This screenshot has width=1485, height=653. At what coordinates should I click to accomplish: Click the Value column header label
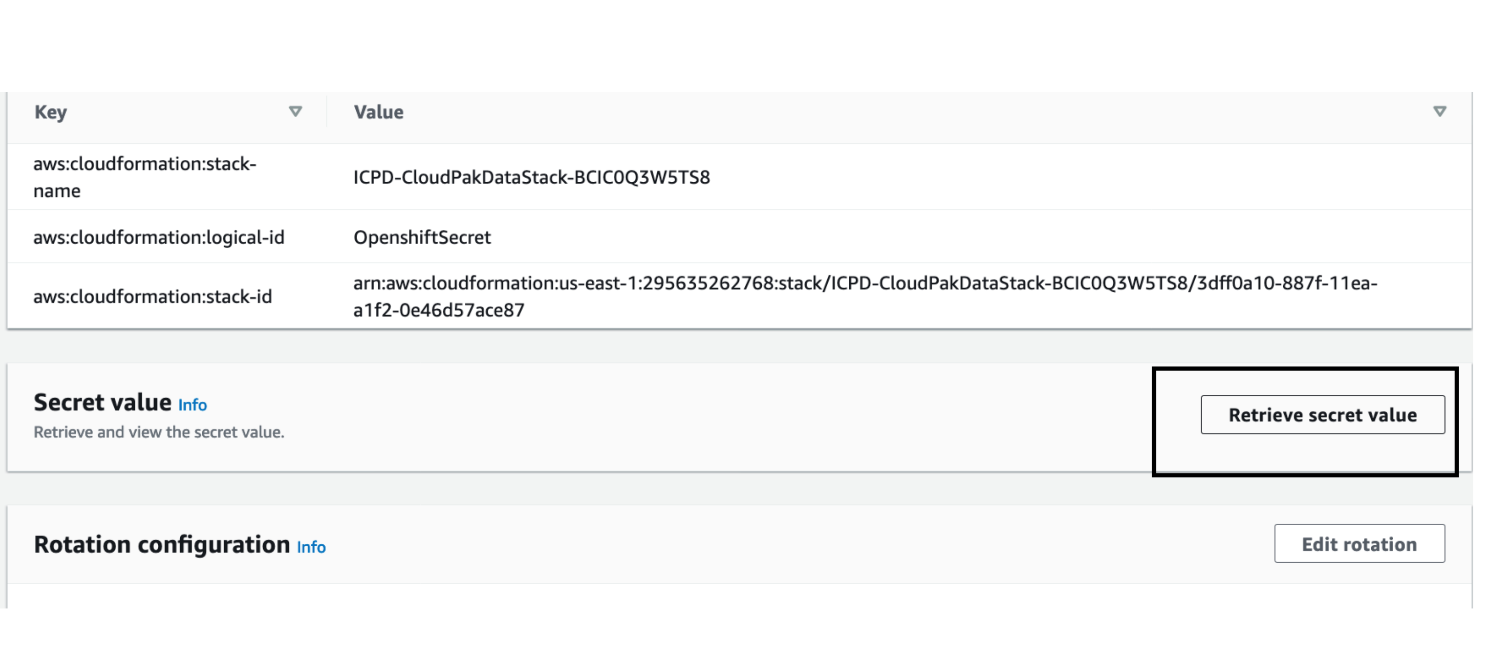(x=378, y=112)
